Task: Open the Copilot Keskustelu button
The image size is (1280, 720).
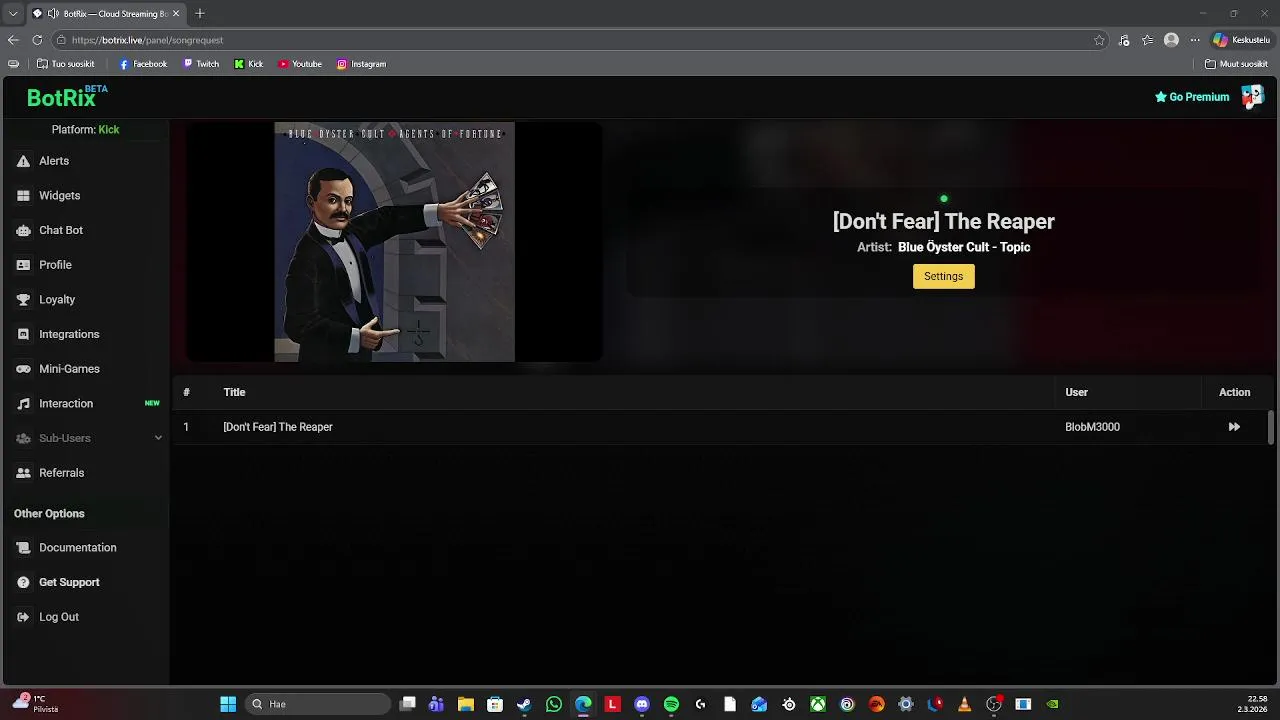Action: coord(1241,40)
